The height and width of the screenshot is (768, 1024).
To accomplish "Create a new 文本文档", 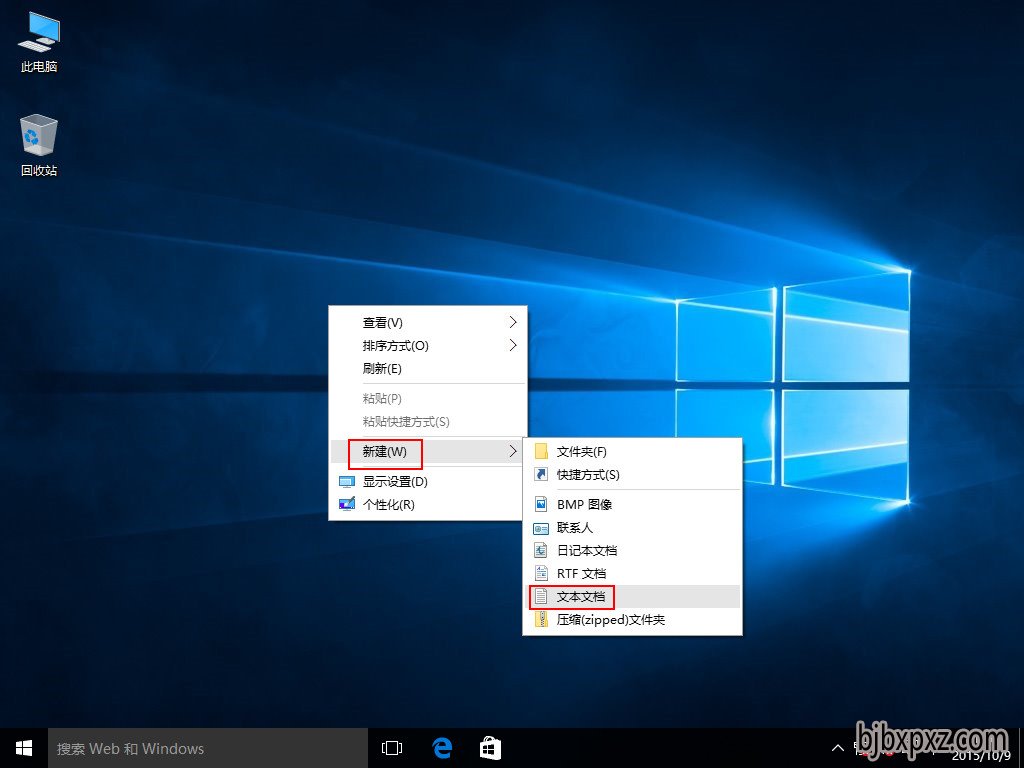I will (x=633, y=596).
